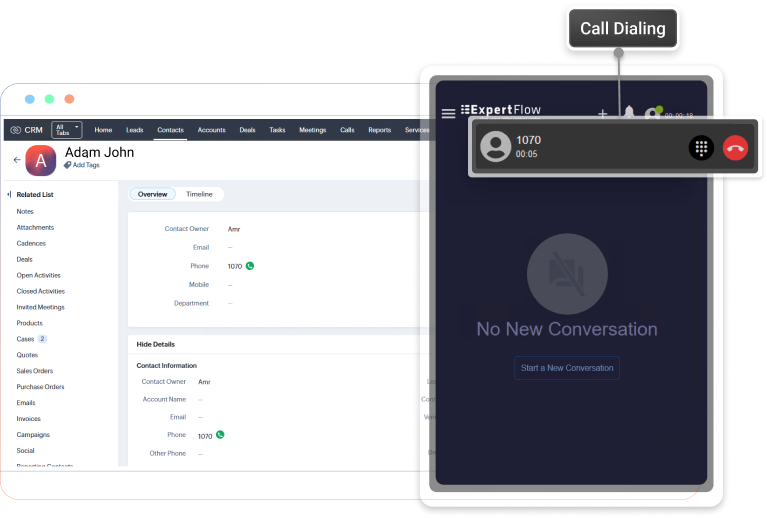Screen dimensions: 767x518
Task: Open Cadences in the Related List
Action: click(x=31, y=243)
